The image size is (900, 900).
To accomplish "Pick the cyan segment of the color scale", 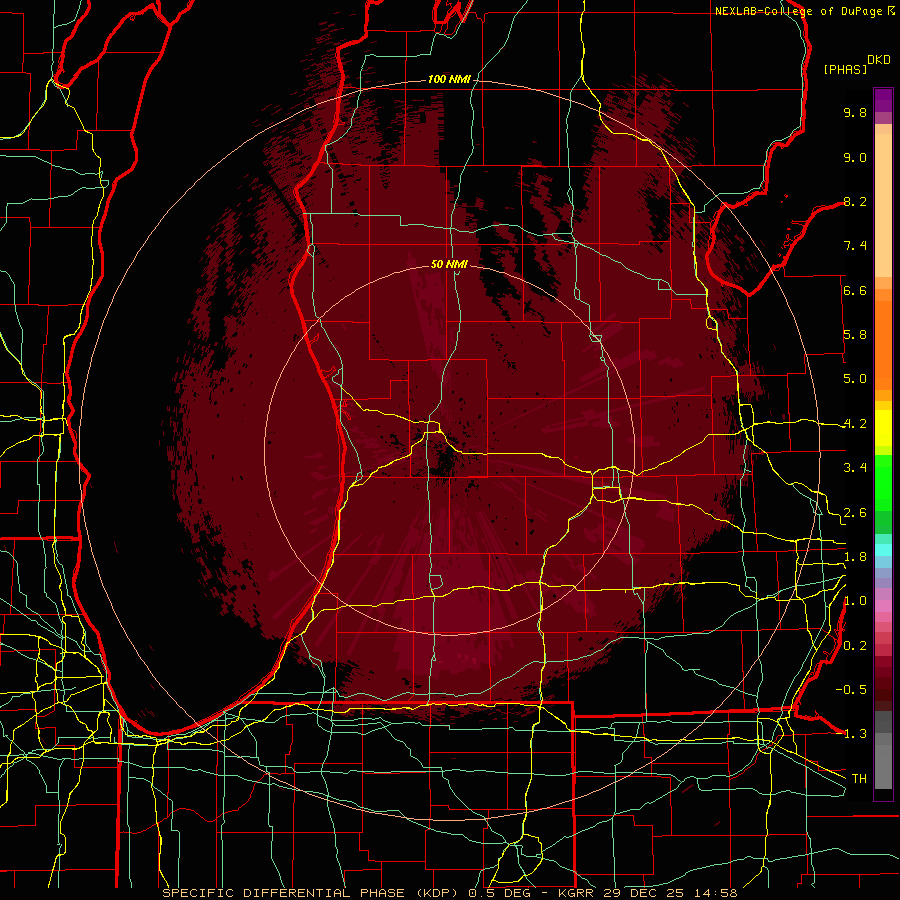I will coord(883,550).
